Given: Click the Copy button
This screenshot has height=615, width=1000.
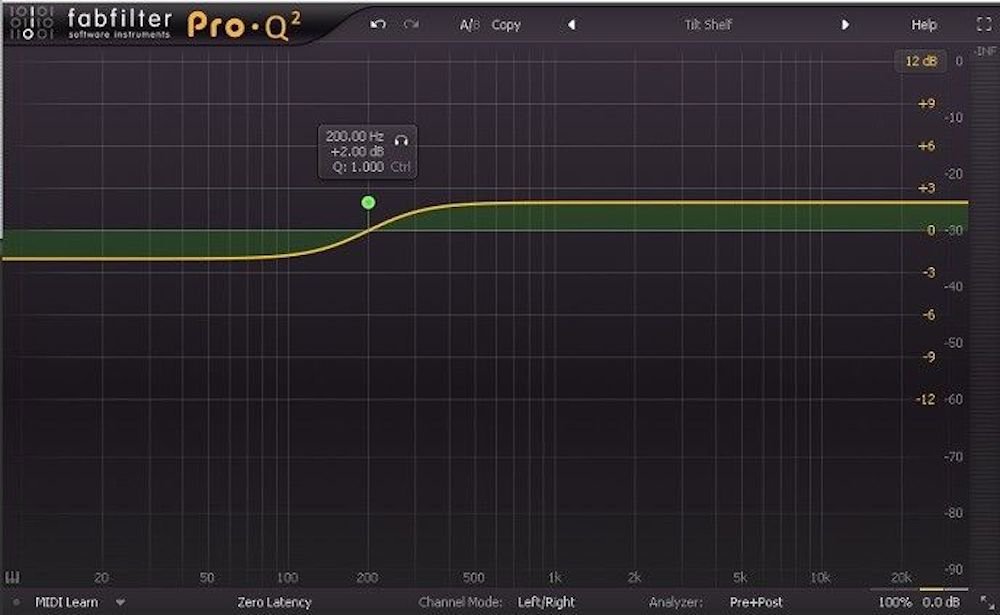Looking at the screenshot, I should [x=506, y=25].
